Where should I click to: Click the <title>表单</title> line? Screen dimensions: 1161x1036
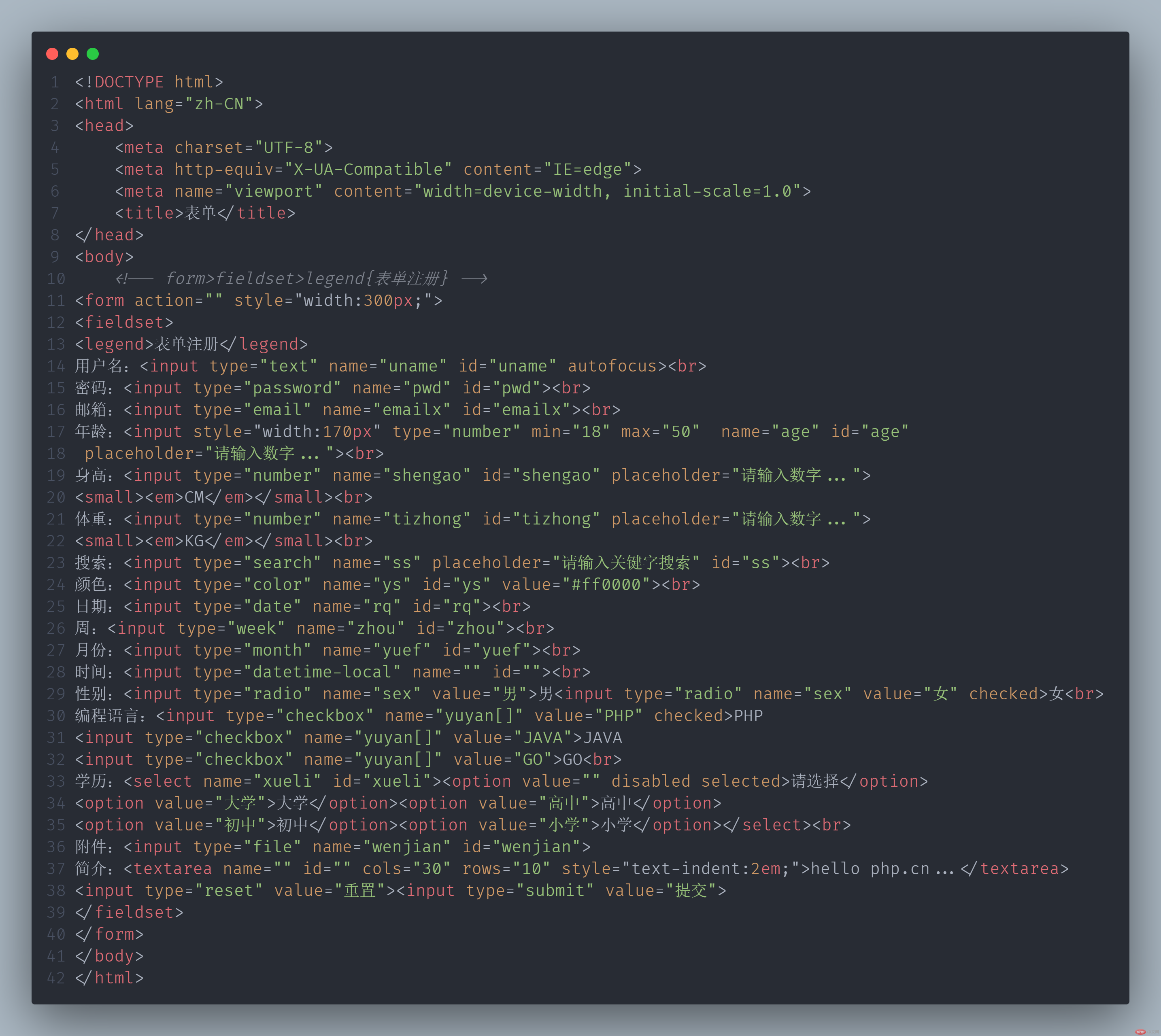tap(205, 213)
